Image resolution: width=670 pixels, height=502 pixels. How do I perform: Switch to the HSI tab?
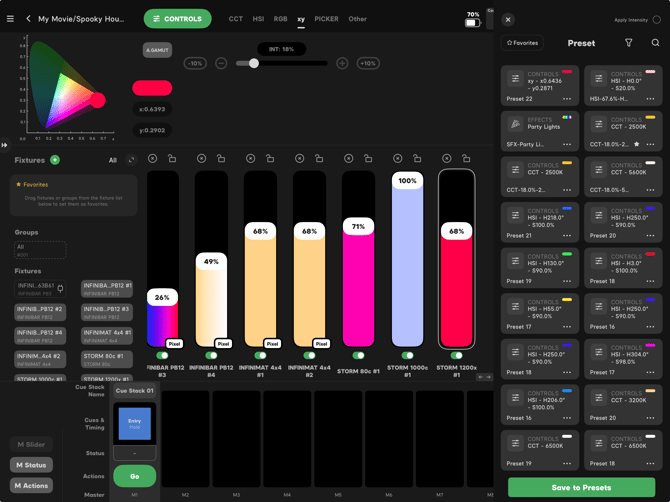point(258,19)
